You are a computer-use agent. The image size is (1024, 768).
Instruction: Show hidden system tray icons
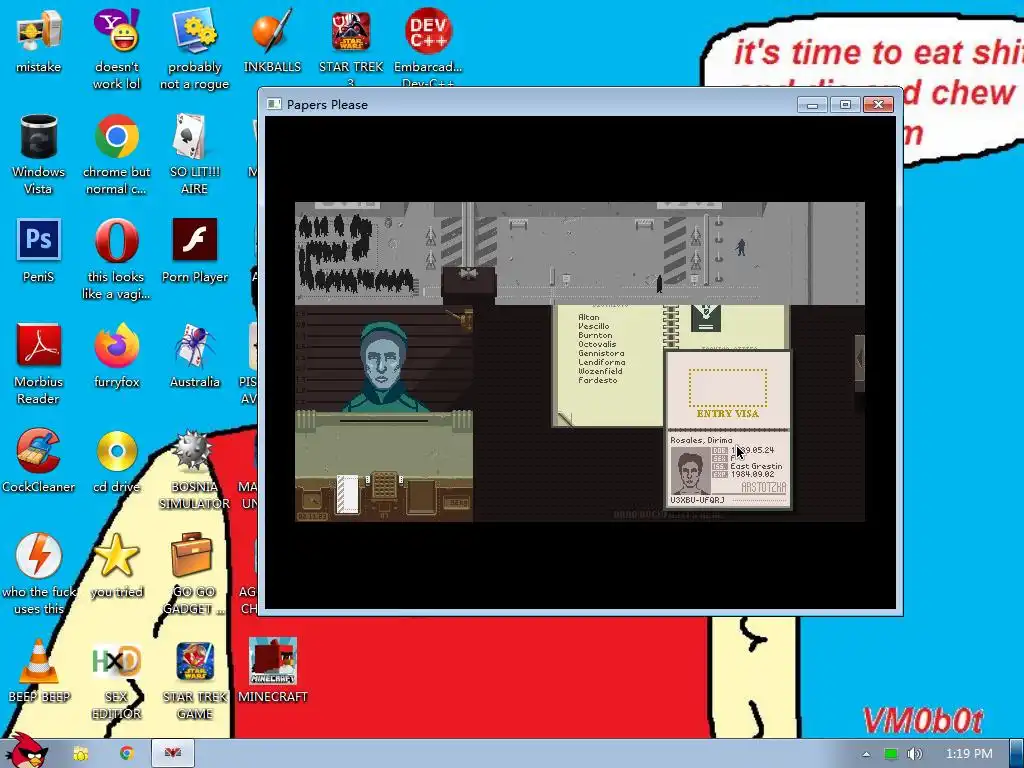[866, 754]
